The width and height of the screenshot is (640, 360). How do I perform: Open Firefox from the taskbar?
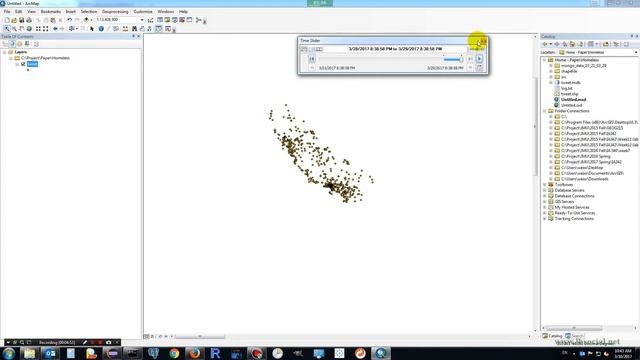[x=195, y=353]
